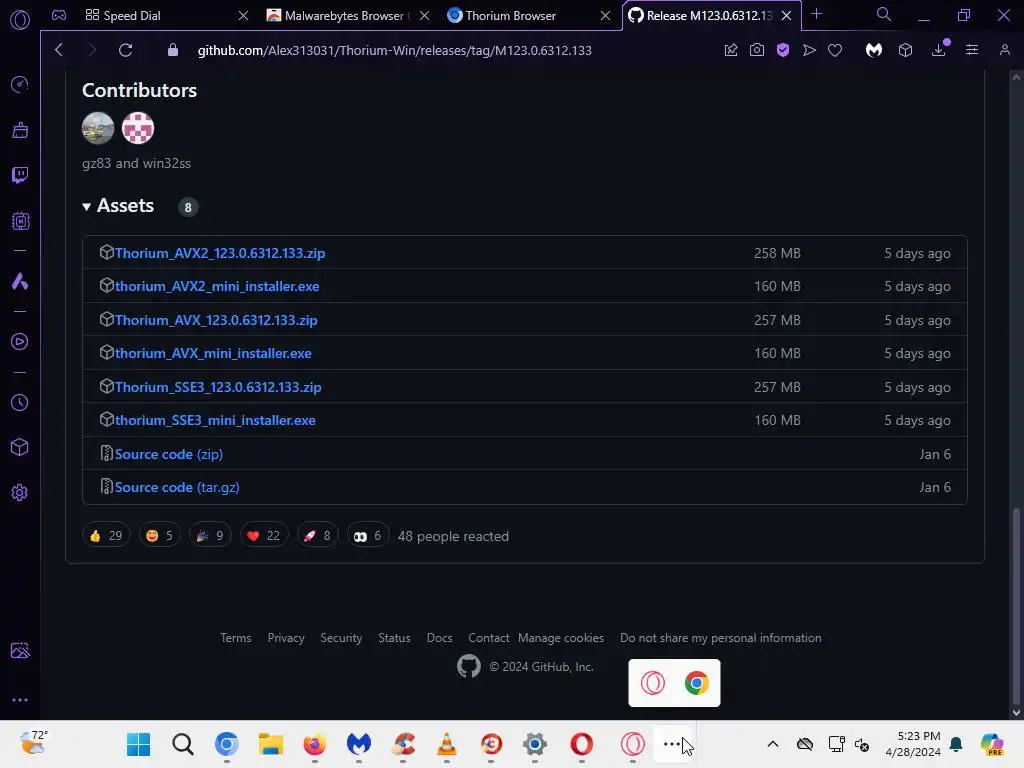This screenshot has width=1024, height=768.
Task: Open the Malwarebytes extension icon
Action: tap(874, 50)
